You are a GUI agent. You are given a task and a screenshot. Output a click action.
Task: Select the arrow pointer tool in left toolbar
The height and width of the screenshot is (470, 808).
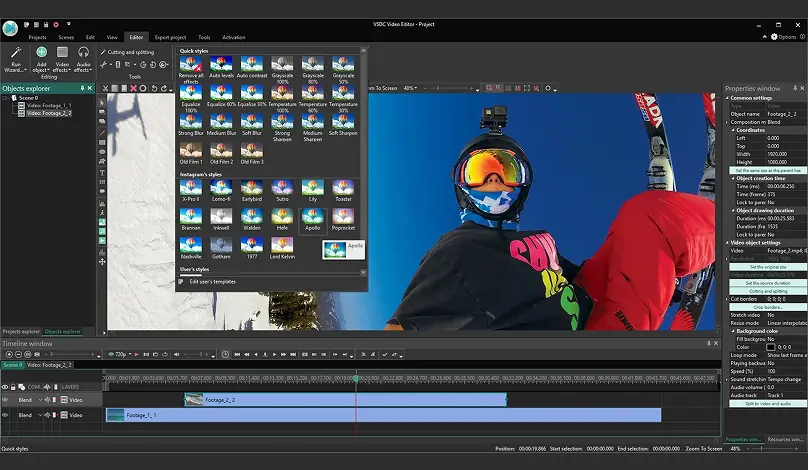[x=102, y=103]
